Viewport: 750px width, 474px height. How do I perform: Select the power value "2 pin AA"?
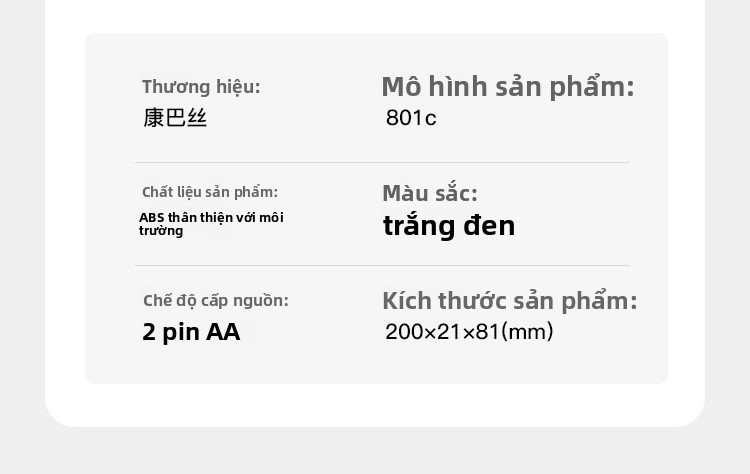coord(191,332)
